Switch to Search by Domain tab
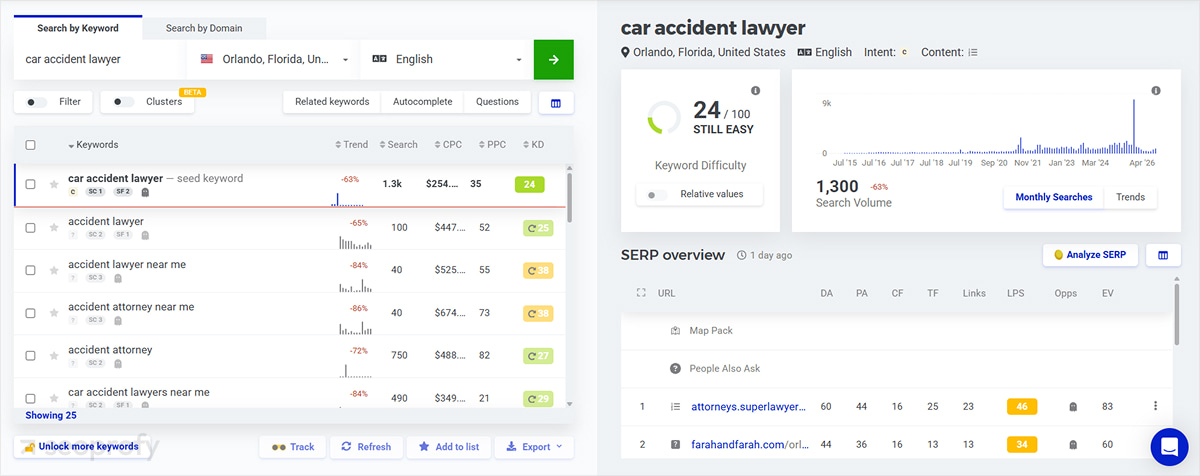1200x476 pixels. click(204, 28)
